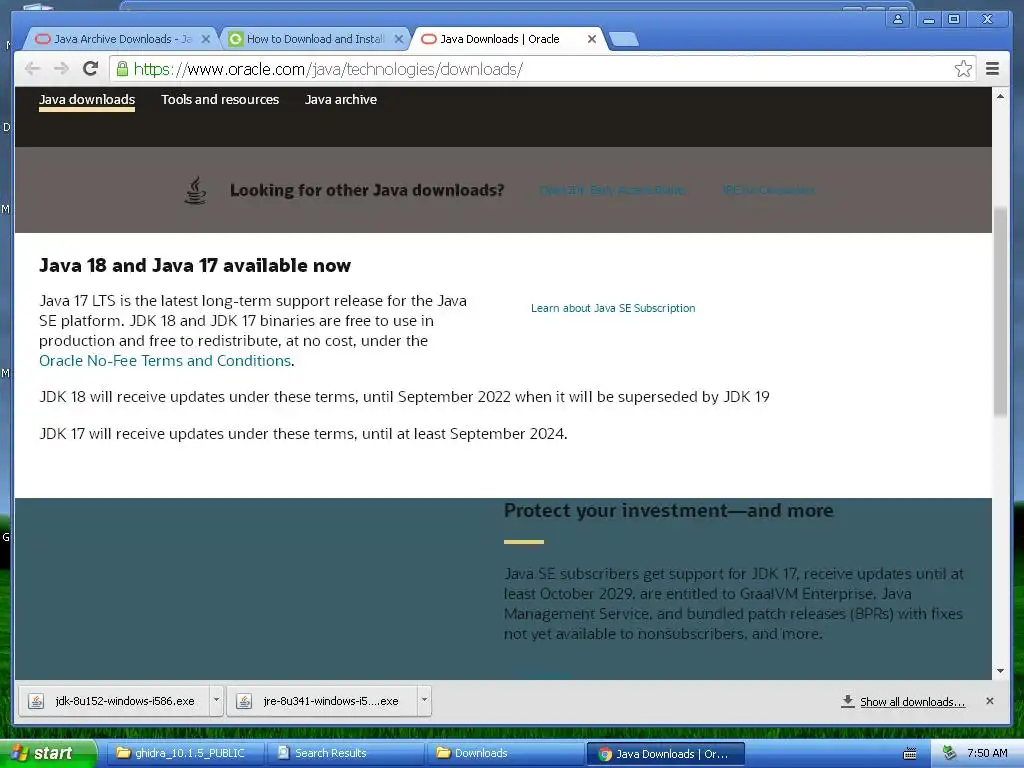Close the How to Download and Install tab
The height and width of the screenshot is (768, 1024).
tap(399, 39)
